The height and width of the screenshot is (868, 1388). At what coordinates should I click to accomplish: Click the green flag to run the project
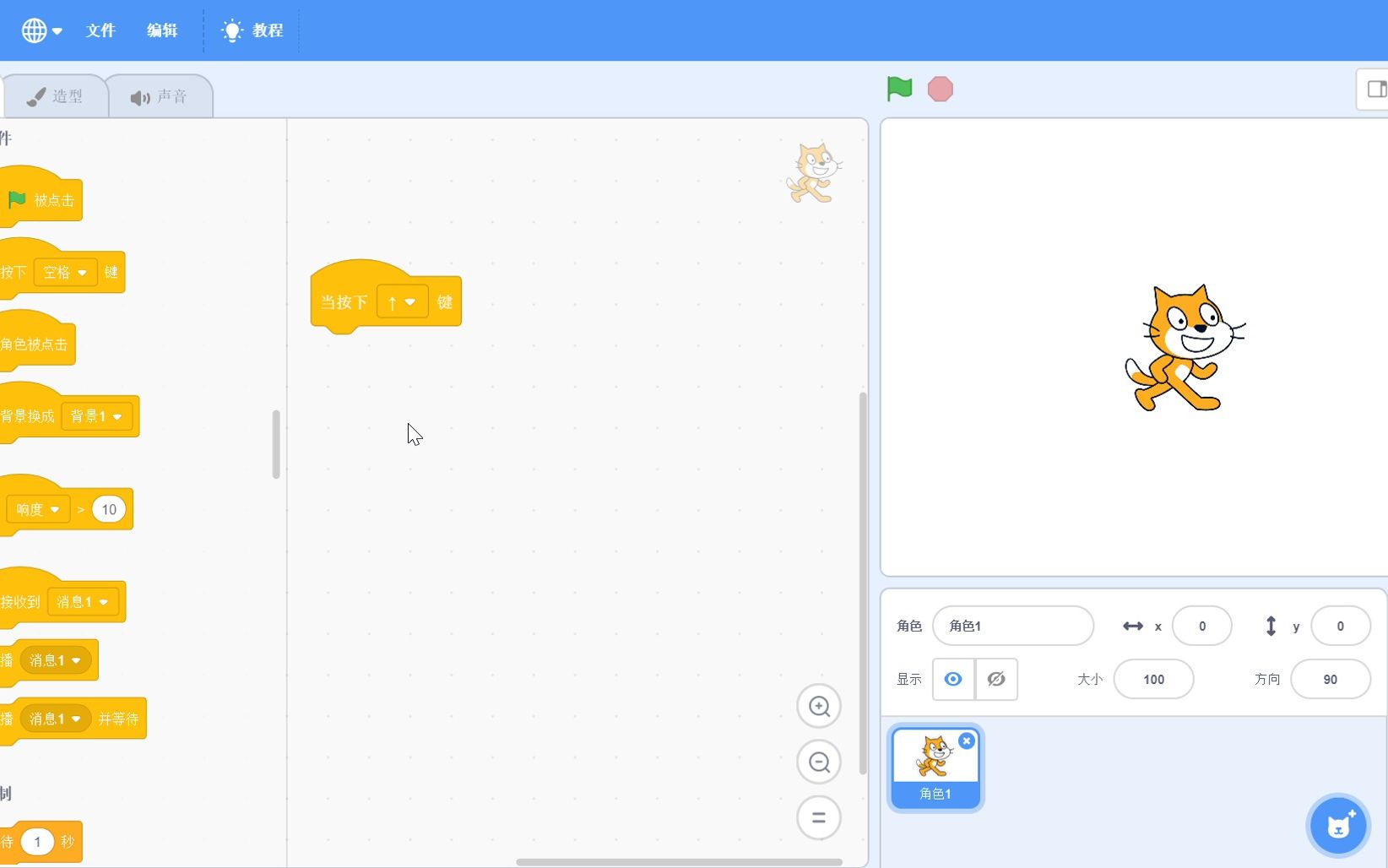click(899, 89)
